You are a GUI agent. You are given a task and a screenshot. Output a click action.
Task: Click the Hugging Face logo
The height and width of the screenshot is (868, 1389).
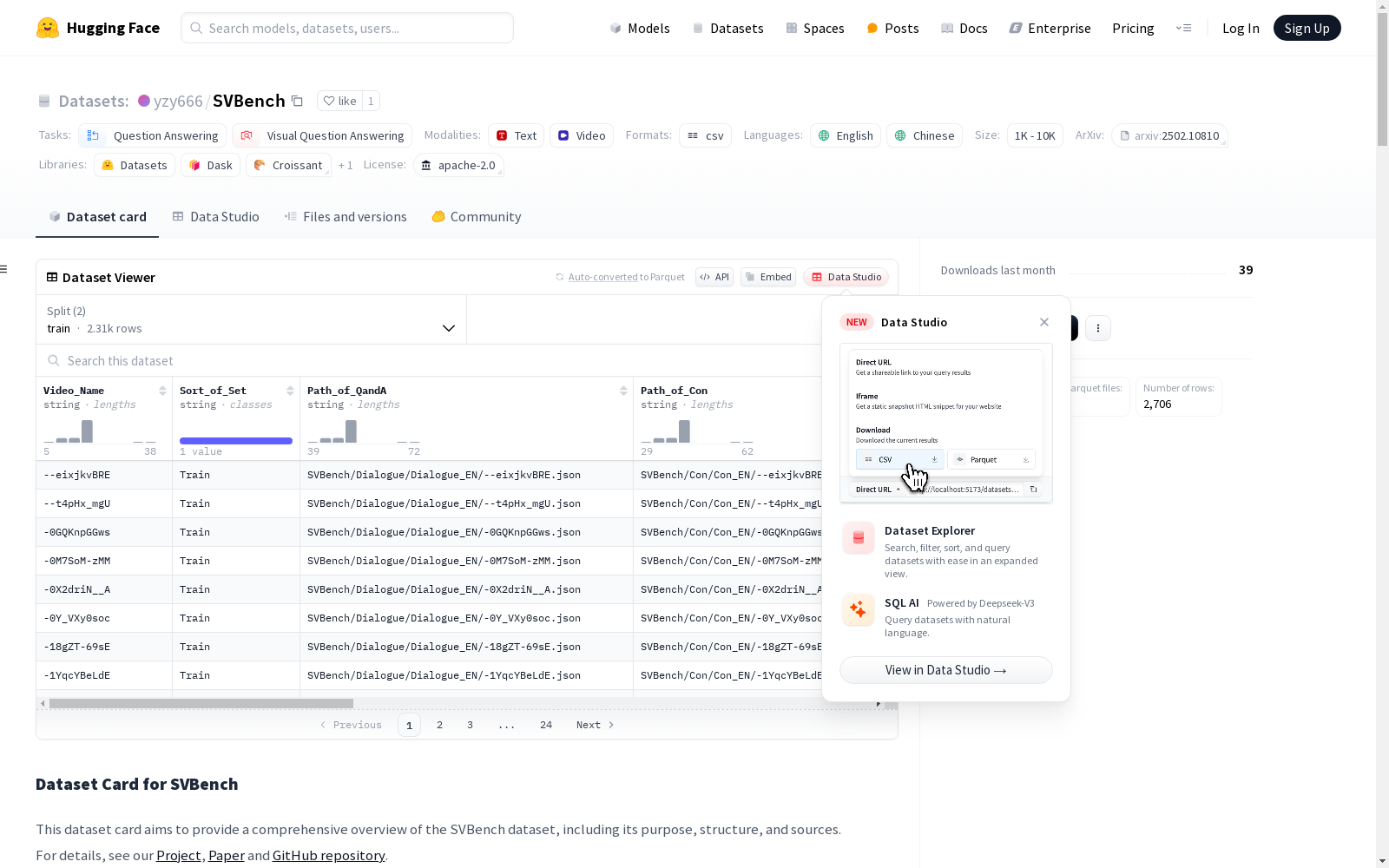pyautogui.click(x=98, y=28)
